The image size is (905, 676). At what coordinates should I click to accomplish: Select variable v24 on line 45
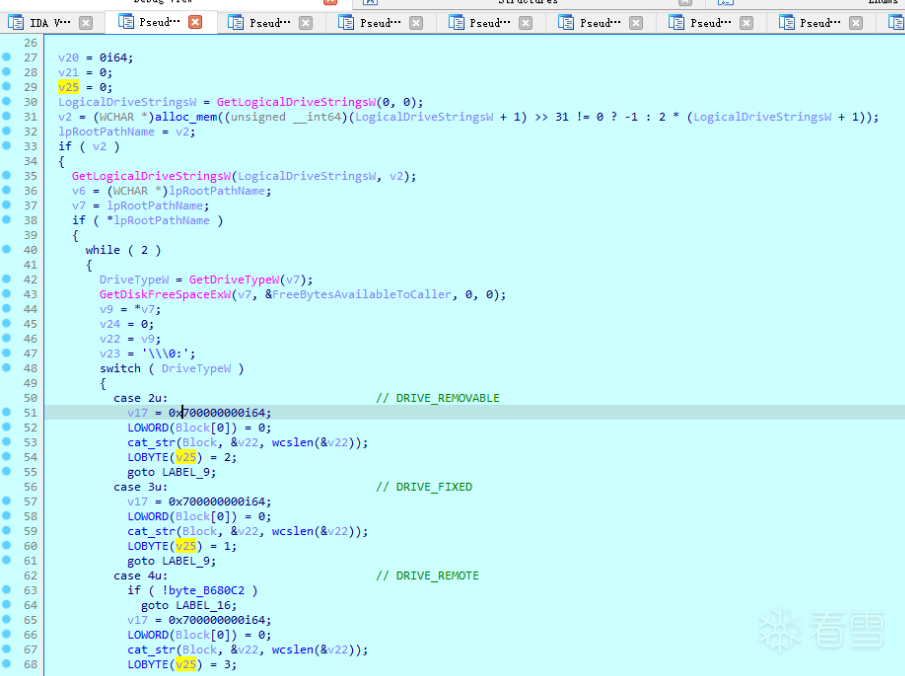tap(110, 324)
